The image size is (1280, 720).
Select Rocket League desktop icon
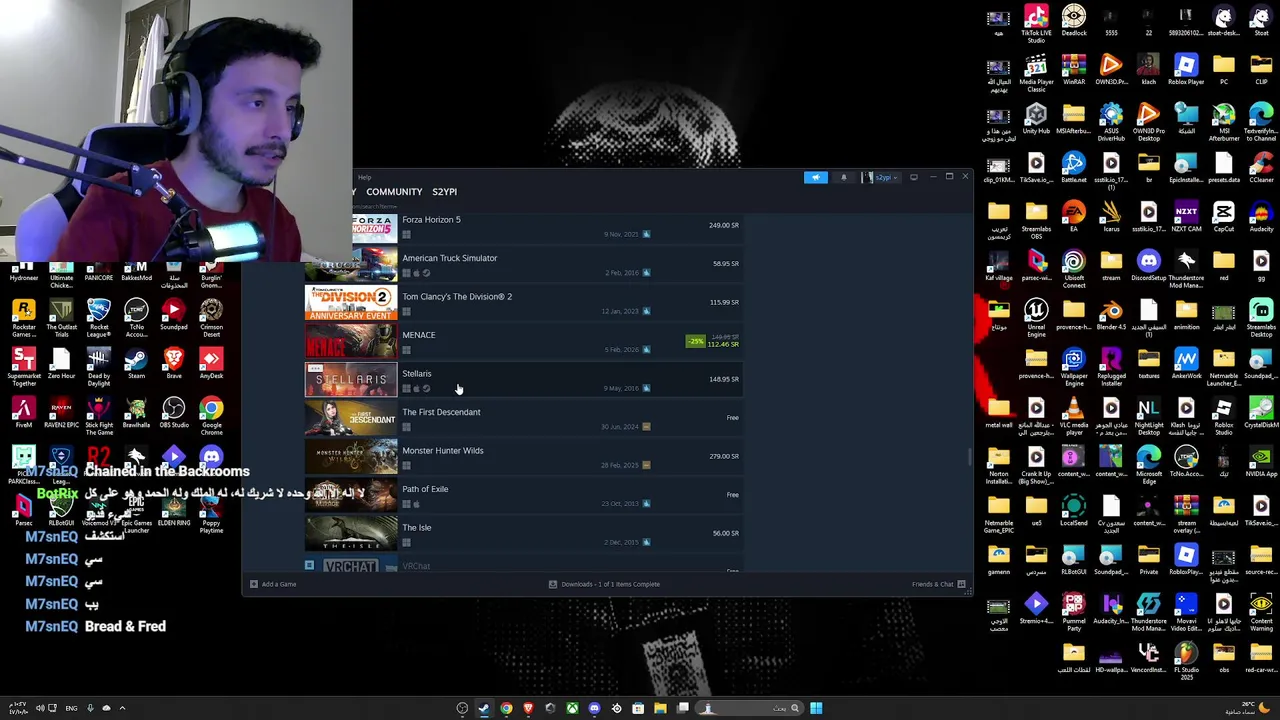pyautogui.click(x=99, y=318)
